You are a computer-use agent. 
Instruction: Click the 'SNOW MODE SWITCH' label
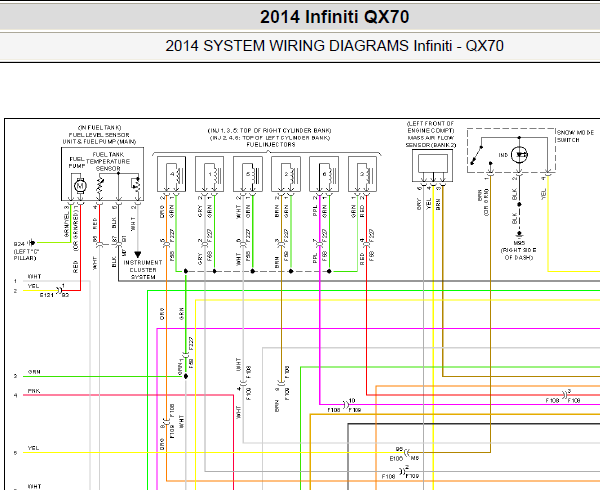pos(575,136)
